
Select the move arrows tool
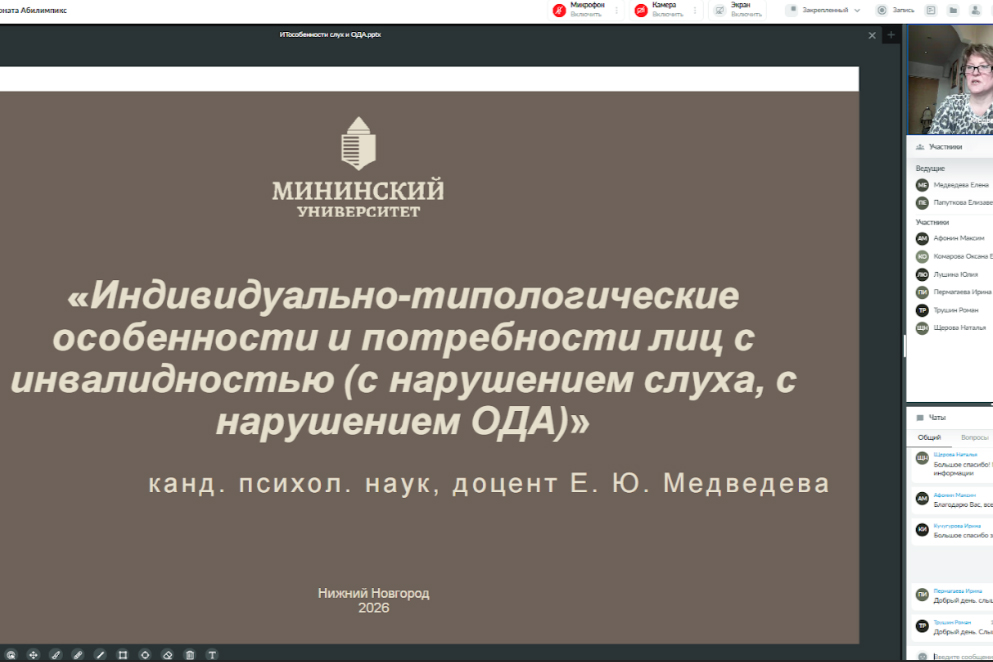coord(33,655)
